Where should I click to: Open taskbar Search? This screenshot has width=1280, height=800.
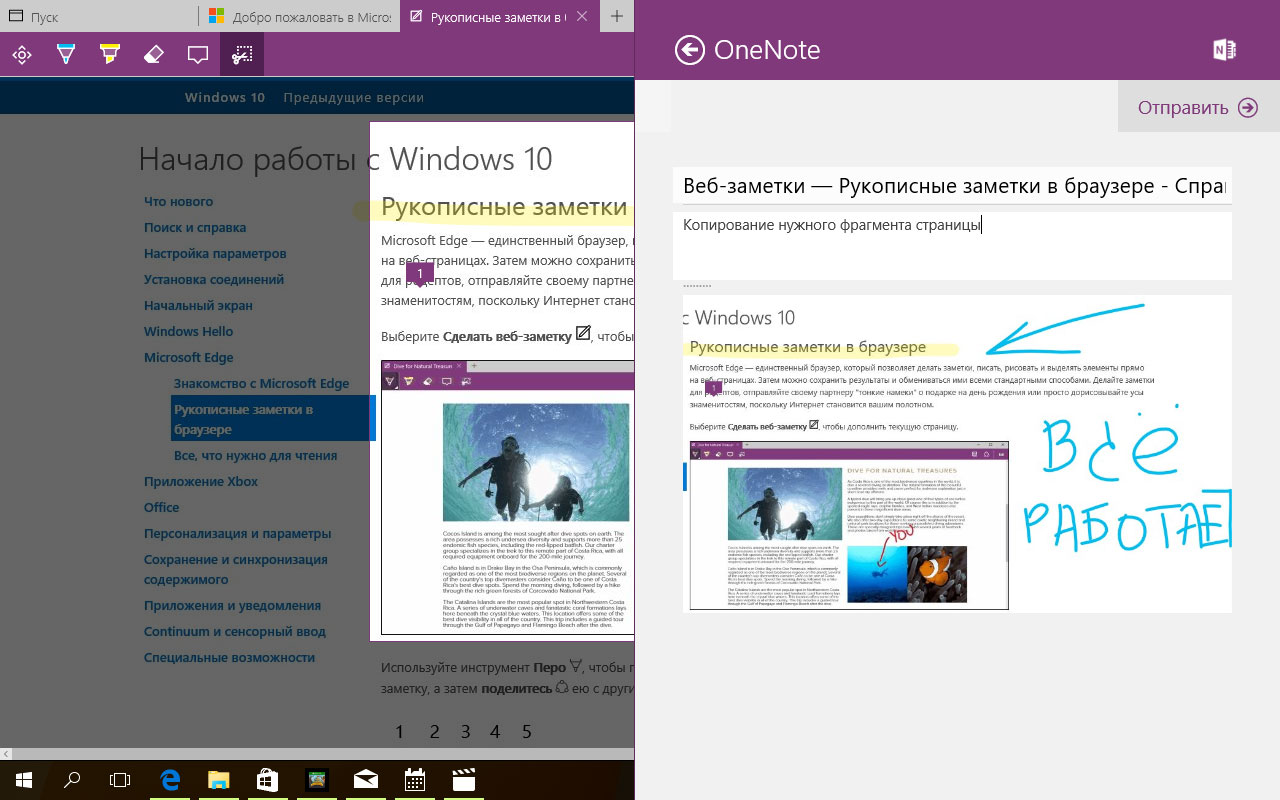click(72, 780)
